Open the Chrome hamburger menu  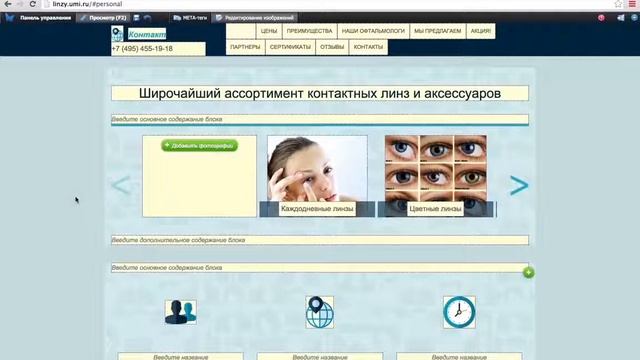coord(632,4)
